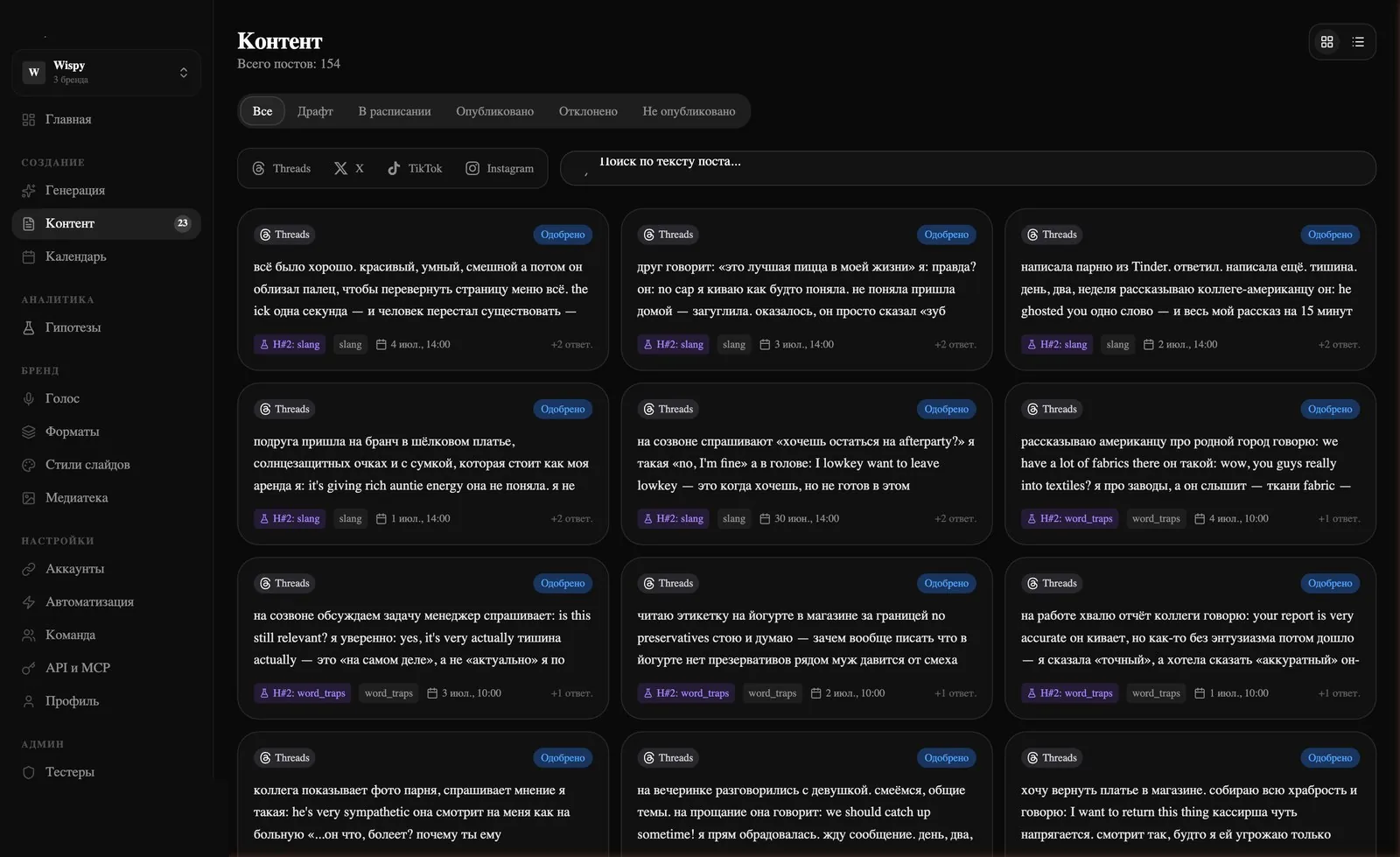Open the post about licking finger at menu
Image resolution: width=1400 pixels, height=857 pixels.
(423, 289)
